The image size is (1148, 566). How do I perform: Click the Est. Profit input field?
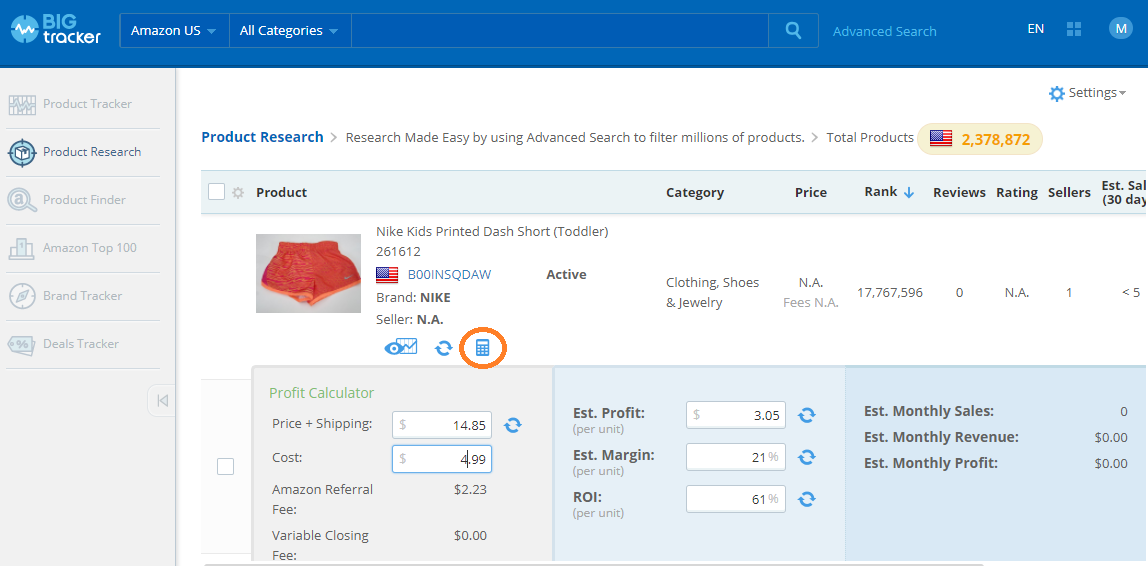tap(736, 415)
